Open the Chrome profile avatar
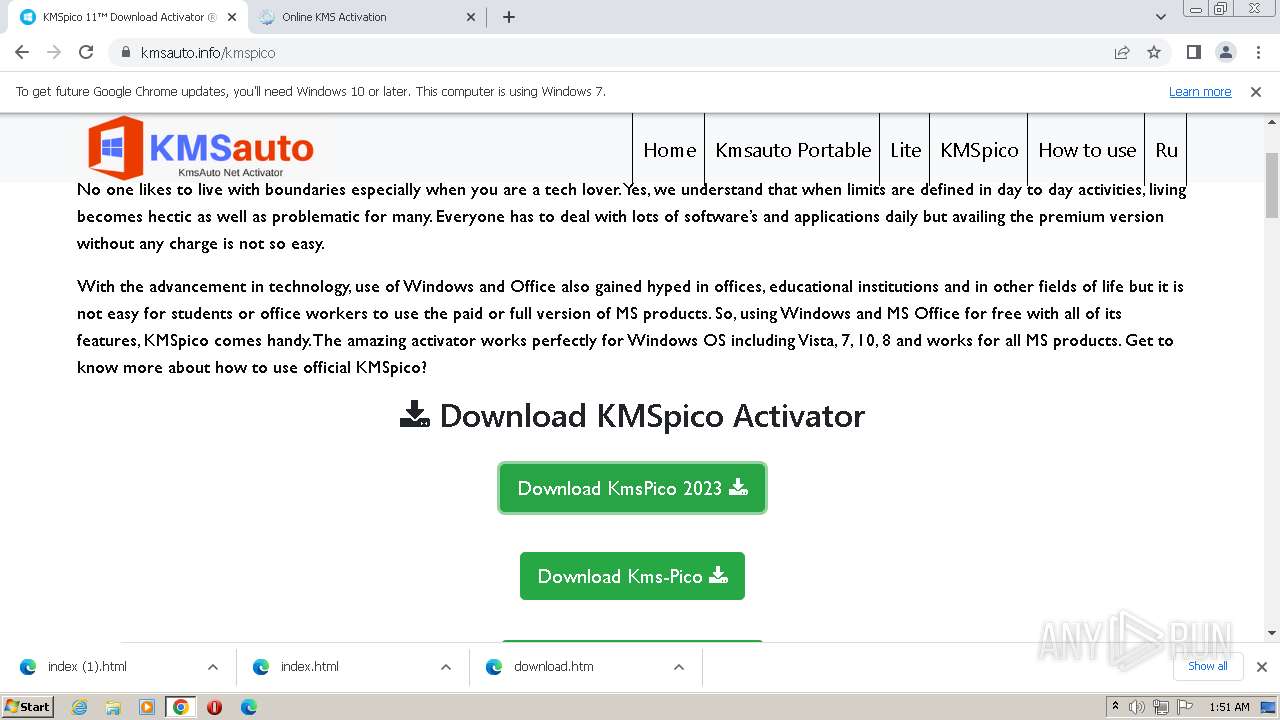 pos(1225,52)
